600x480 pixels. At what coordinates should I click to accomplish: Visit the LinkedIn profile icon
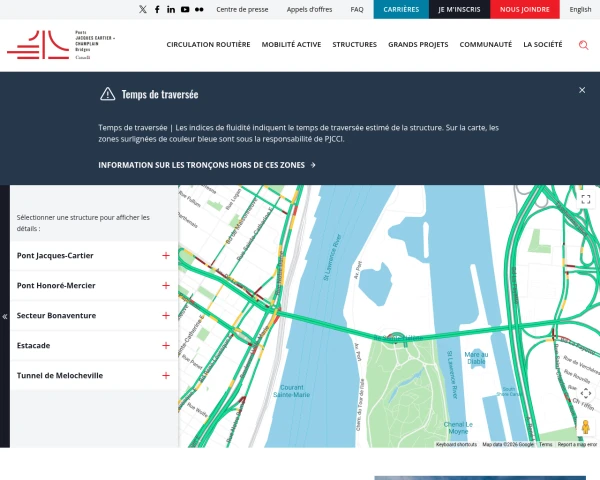(x=171, y=10)
